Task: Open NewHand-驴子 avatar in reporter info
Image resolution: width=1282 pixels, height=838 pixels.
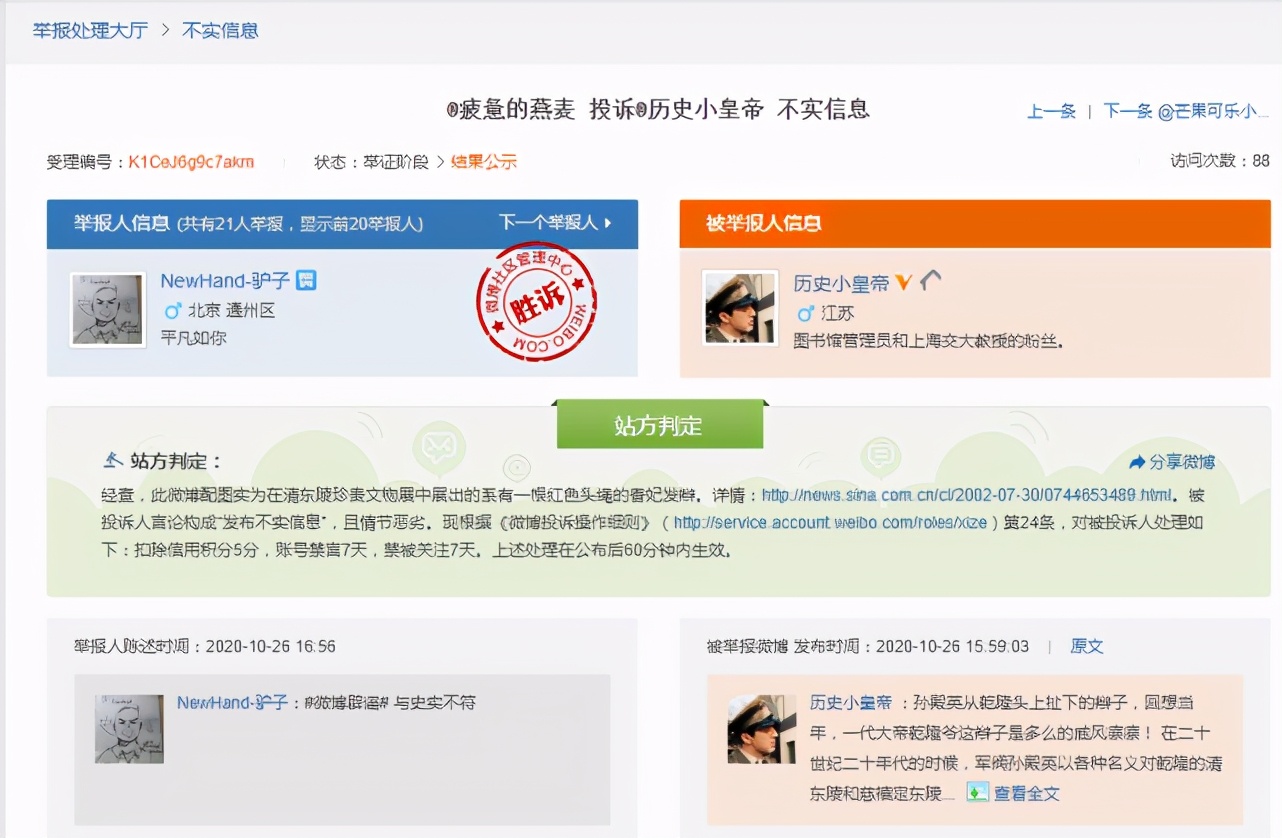Action: click(107, 310)
